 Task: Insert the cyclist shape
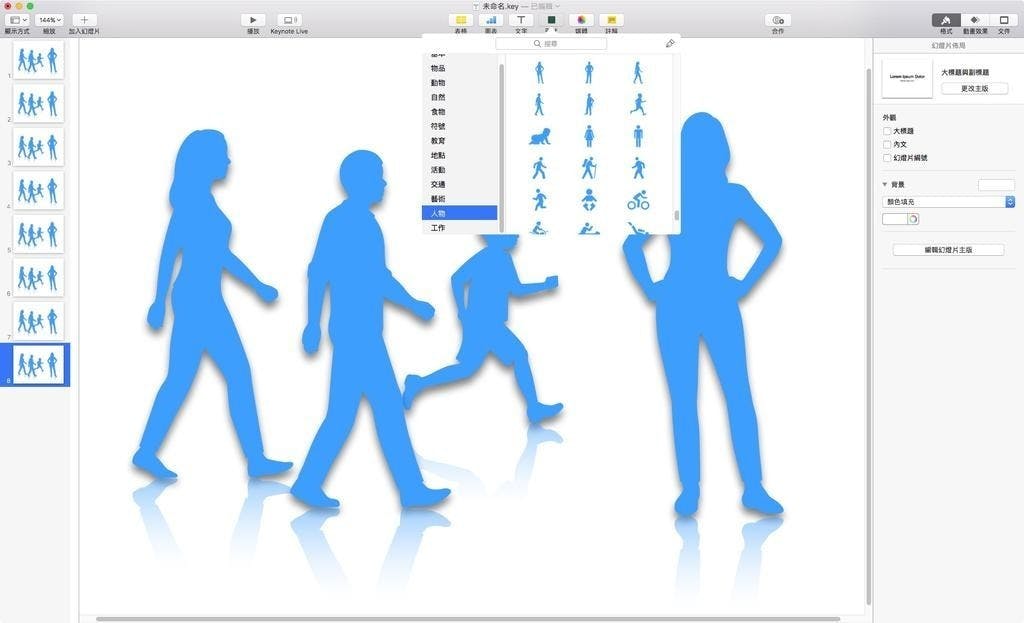[638, 200]
